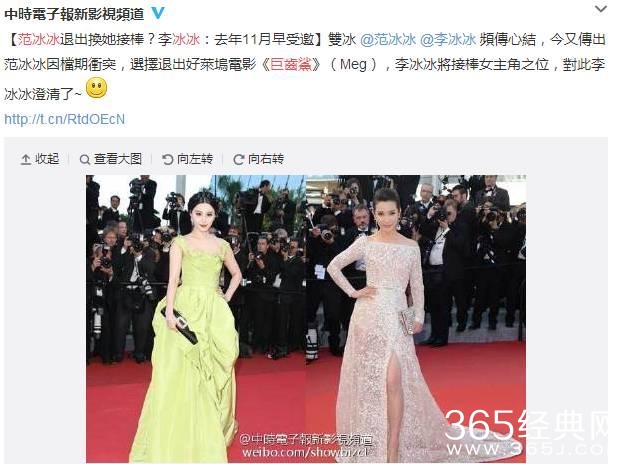Select the 查看大图 text label
The height and width of the screenshot is (464, 630).
(x=118, y=159)
